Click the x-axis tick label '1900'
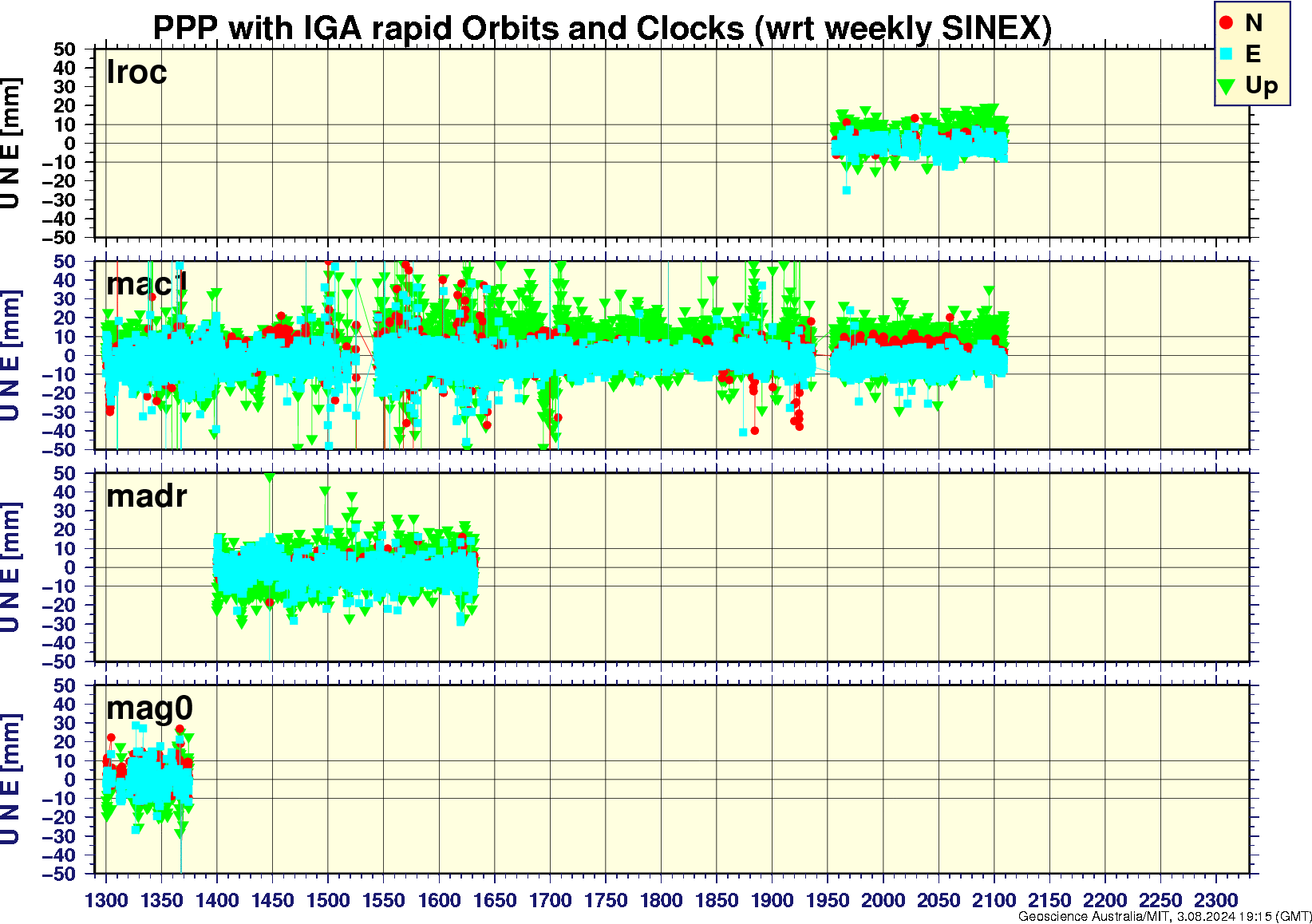The image size is (1312, 924). pyautogui.click(x=772, y=900)
